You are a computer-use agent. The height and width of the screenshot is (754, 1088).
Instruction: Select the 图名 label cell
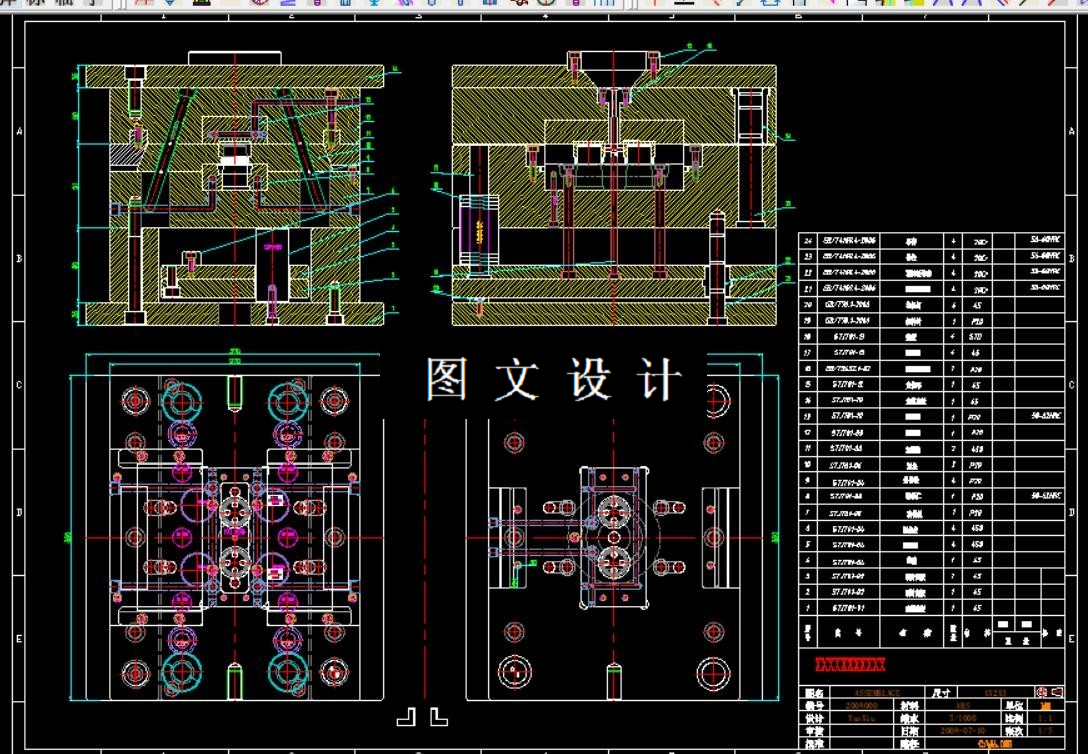pyautogui.click(x=814, y=693)
